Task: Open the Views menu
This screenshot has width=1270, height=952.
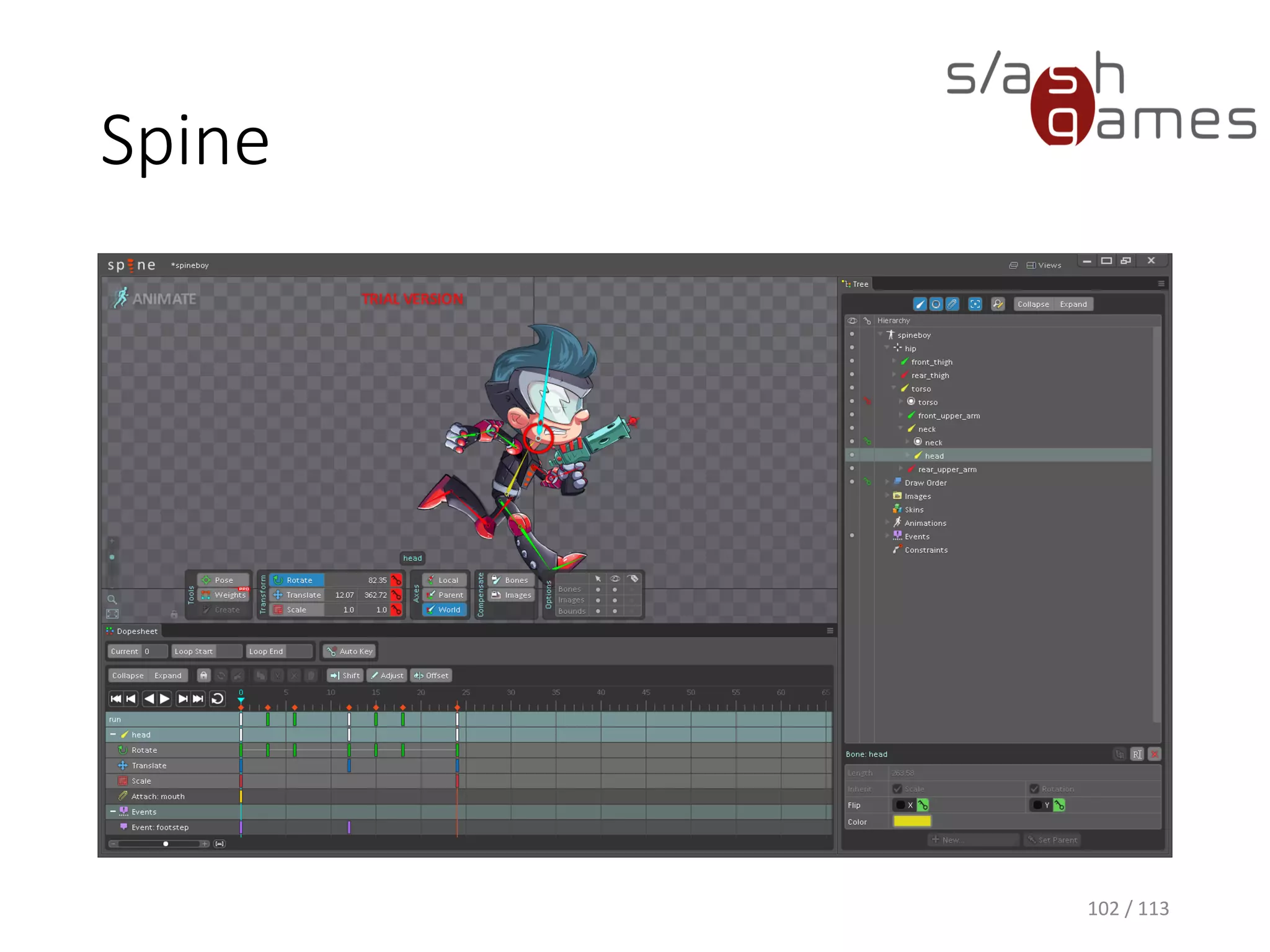Action: pos(1044,265)
